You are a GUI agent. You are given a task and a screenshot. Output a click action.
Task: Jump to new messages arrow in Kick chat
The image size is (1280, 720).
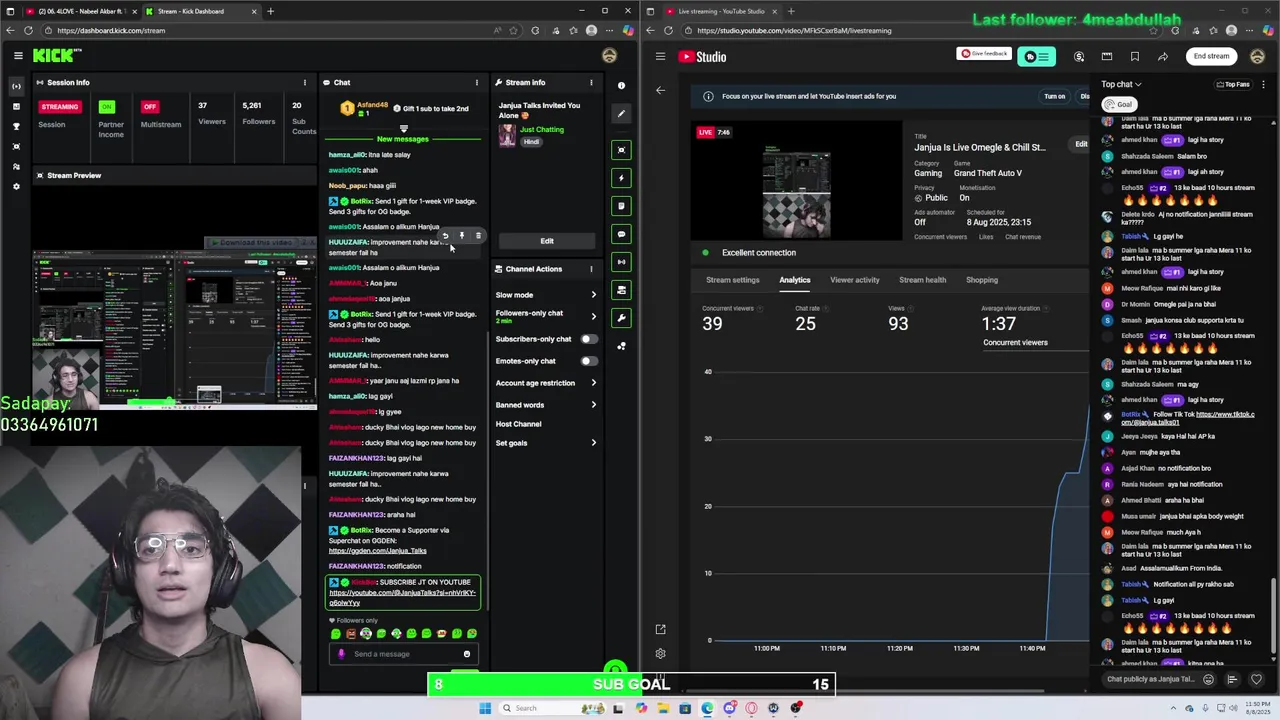[403, 129]
